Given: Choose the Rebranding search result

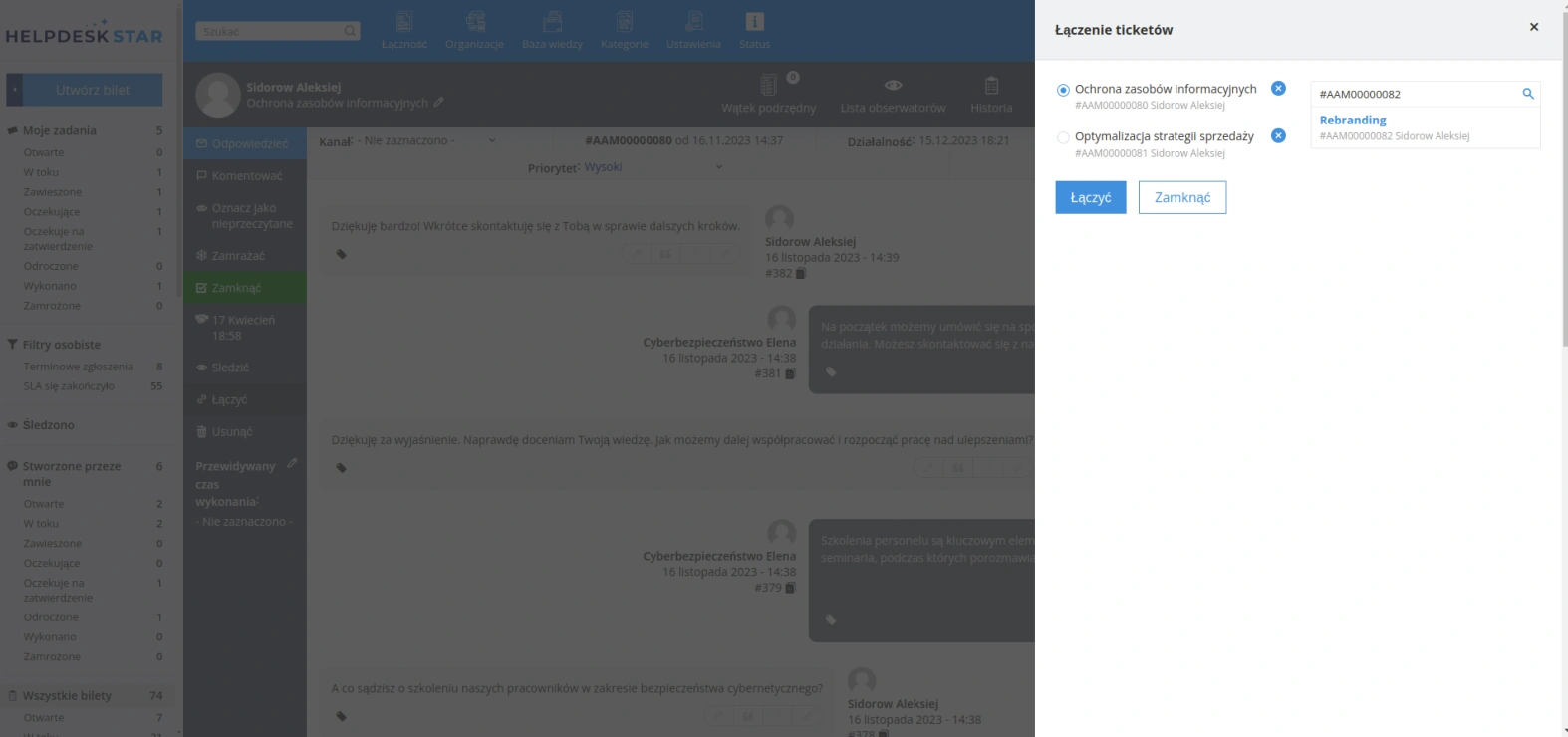Looking at the screenshot, I should [1426, 127].
